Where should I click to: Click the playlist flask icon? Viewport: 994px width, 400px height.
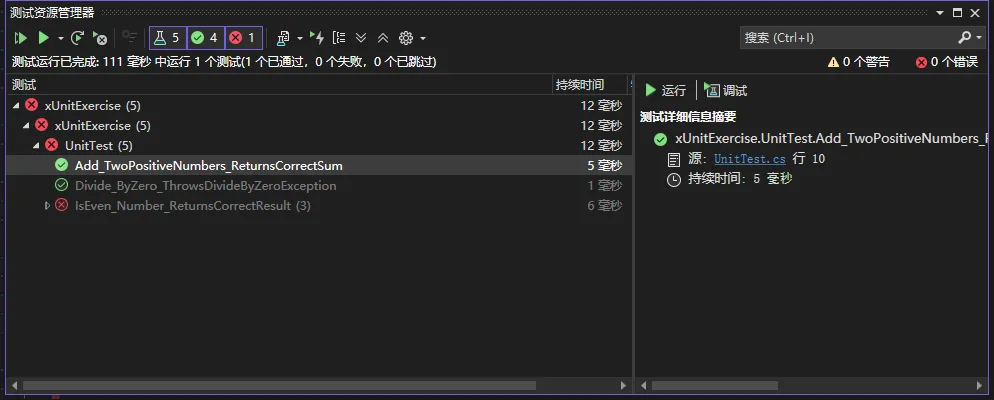click(283, 39)
